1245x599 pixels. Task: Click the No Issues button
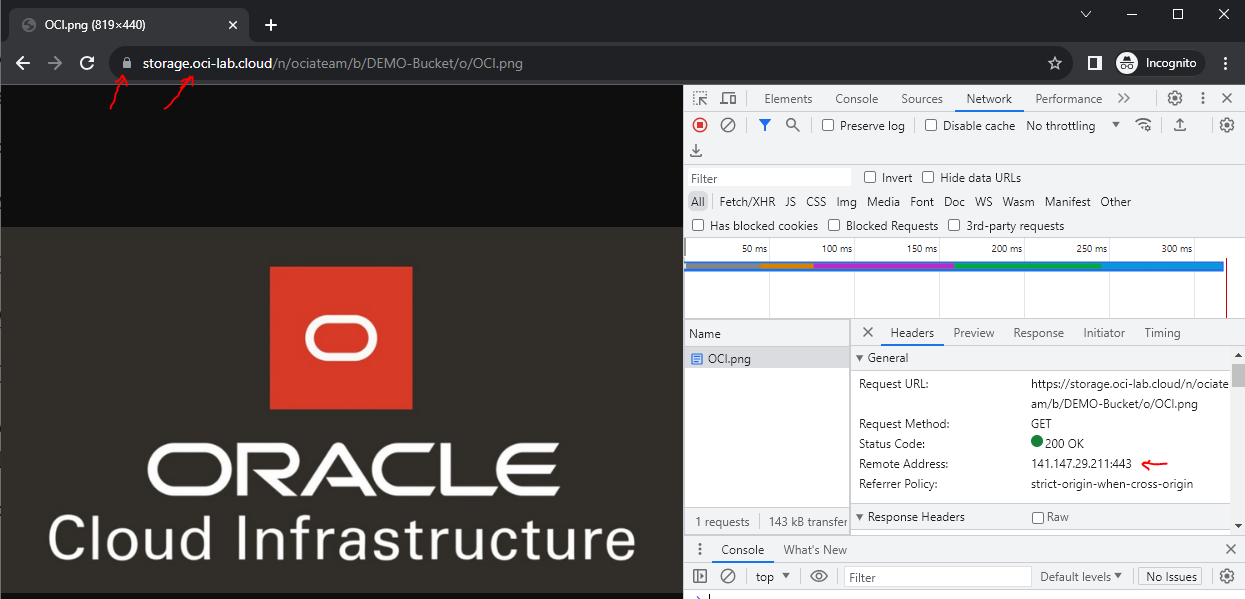click(x=1171, y=577)
